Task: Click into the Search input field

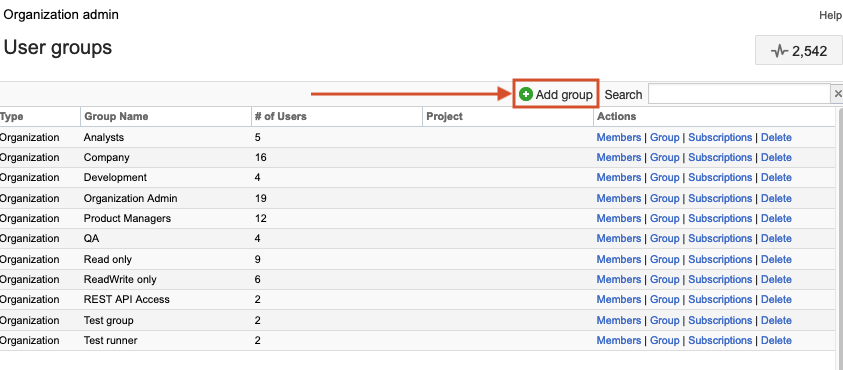Action: 739,94
